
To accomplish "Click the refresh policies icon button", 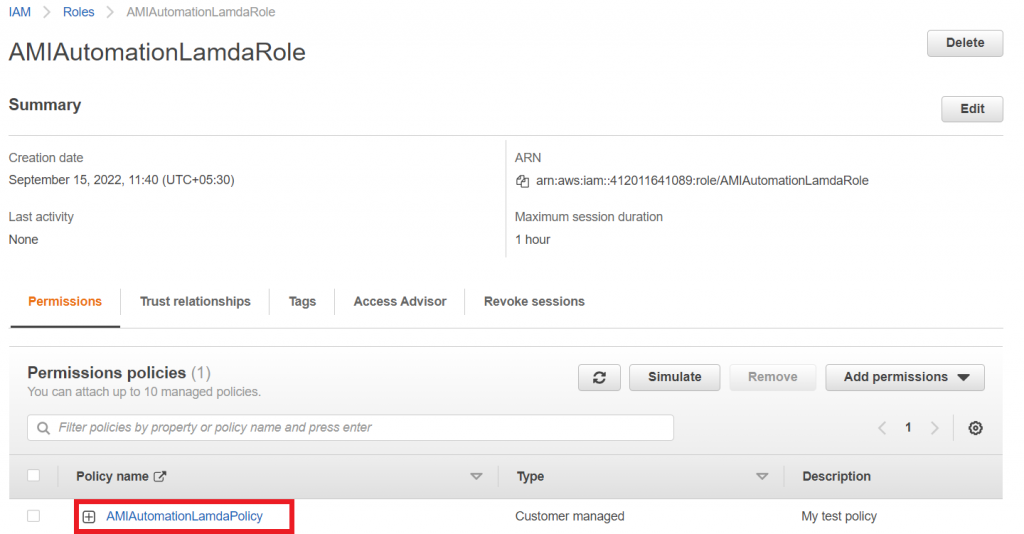I will coord(599,377).
